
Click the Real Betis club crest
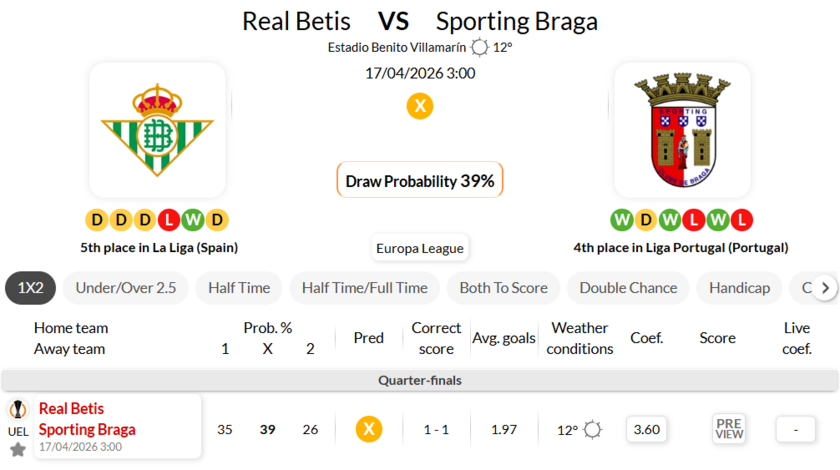[157, 130]
